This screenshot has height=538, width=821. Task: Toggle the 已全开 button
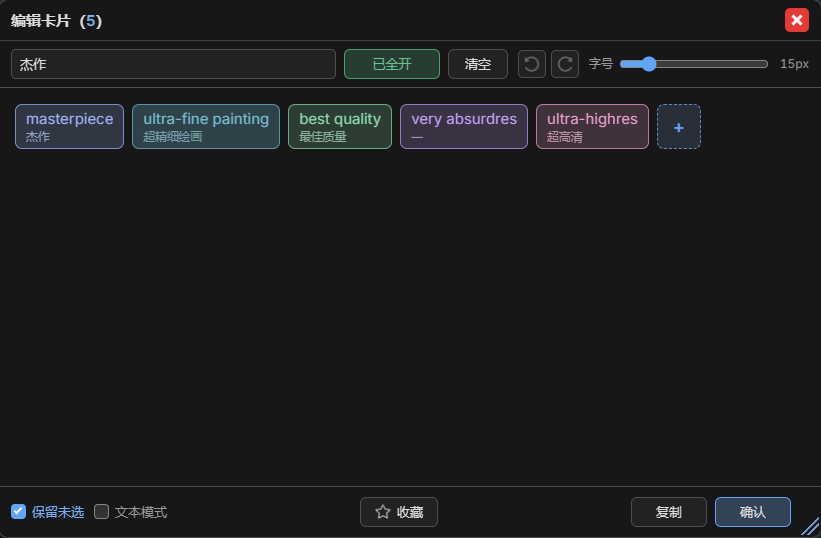392,64
